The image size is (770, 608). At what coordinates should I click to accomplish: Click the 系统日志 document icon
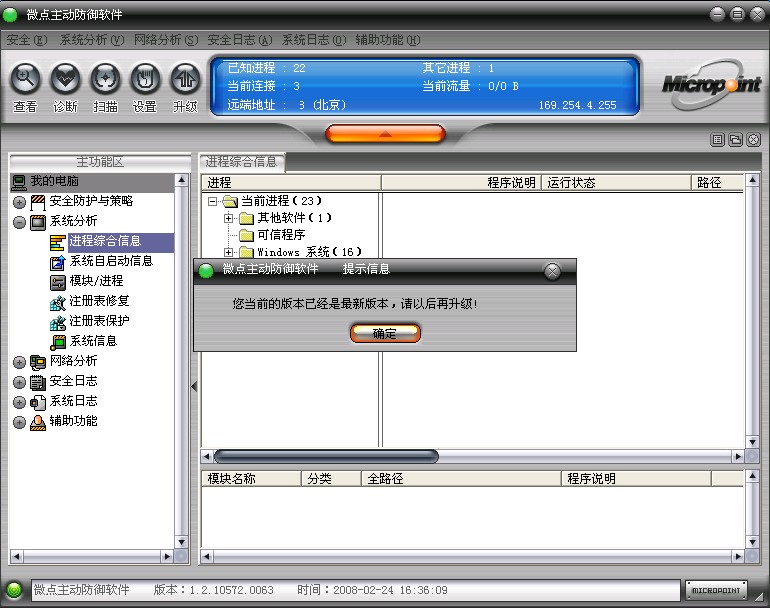(x=38, y=402)
